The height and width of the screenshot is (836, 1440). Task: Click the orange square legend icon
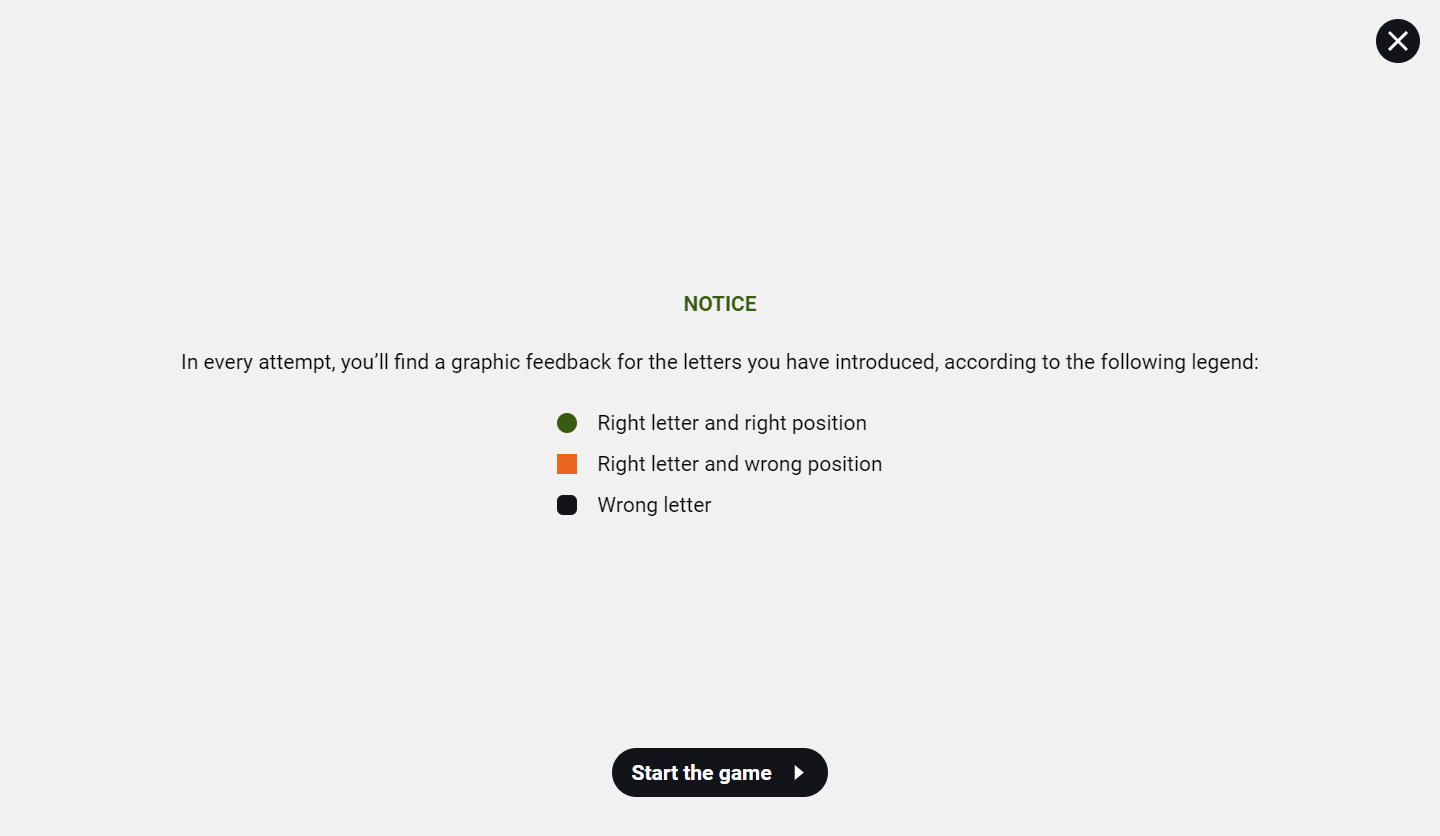coord(567,464)
